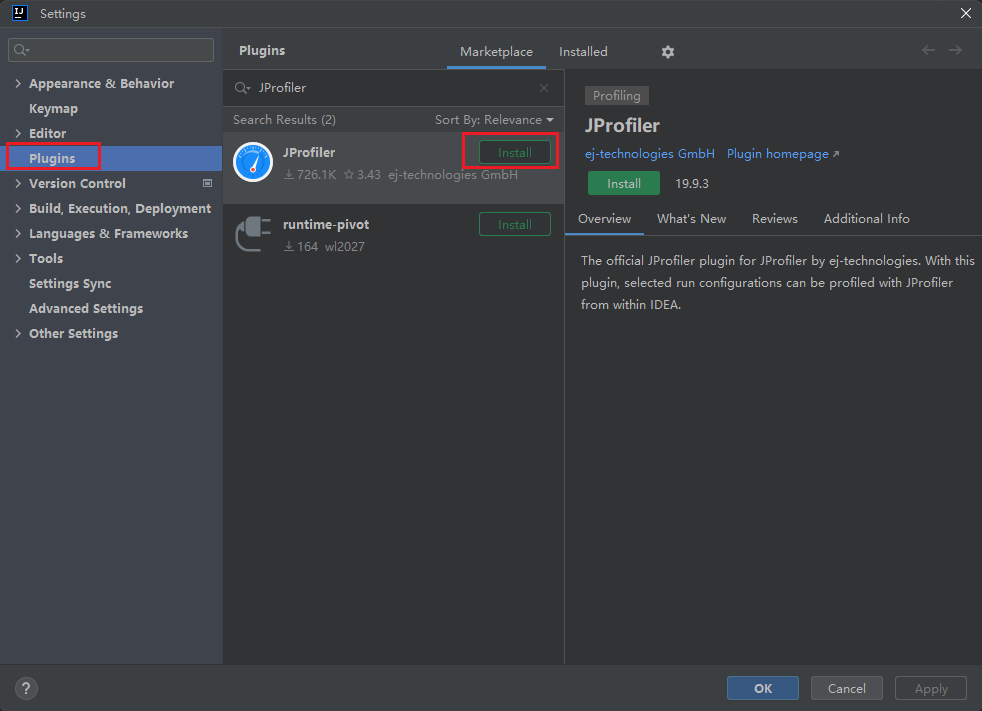Click the 19.9.3 version number

[x=692, y=184]
